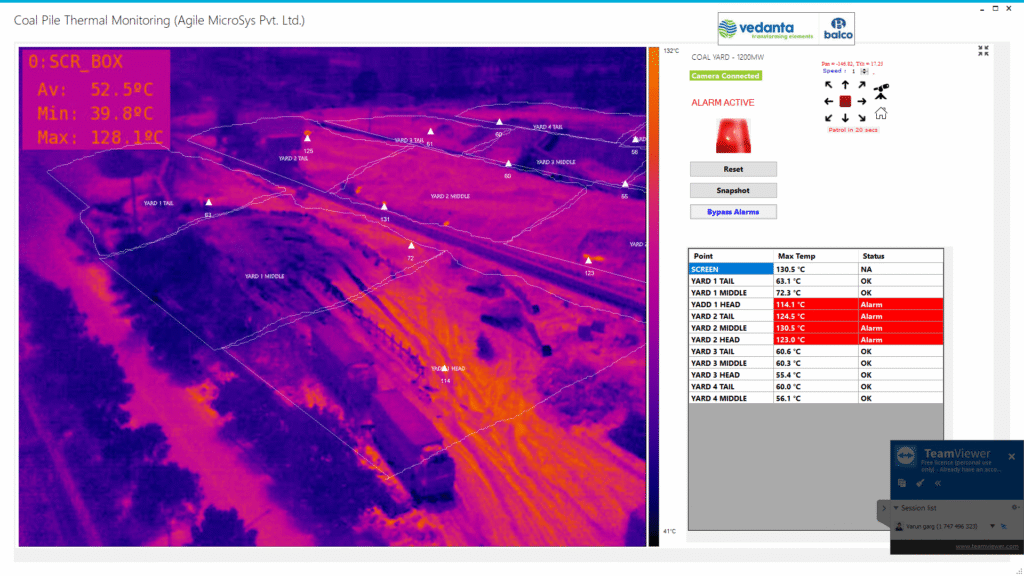The width and height of the screenshot is (1024, 576).
Task: Capture an image with the Snapshot button
Action: tap(732, 189)
